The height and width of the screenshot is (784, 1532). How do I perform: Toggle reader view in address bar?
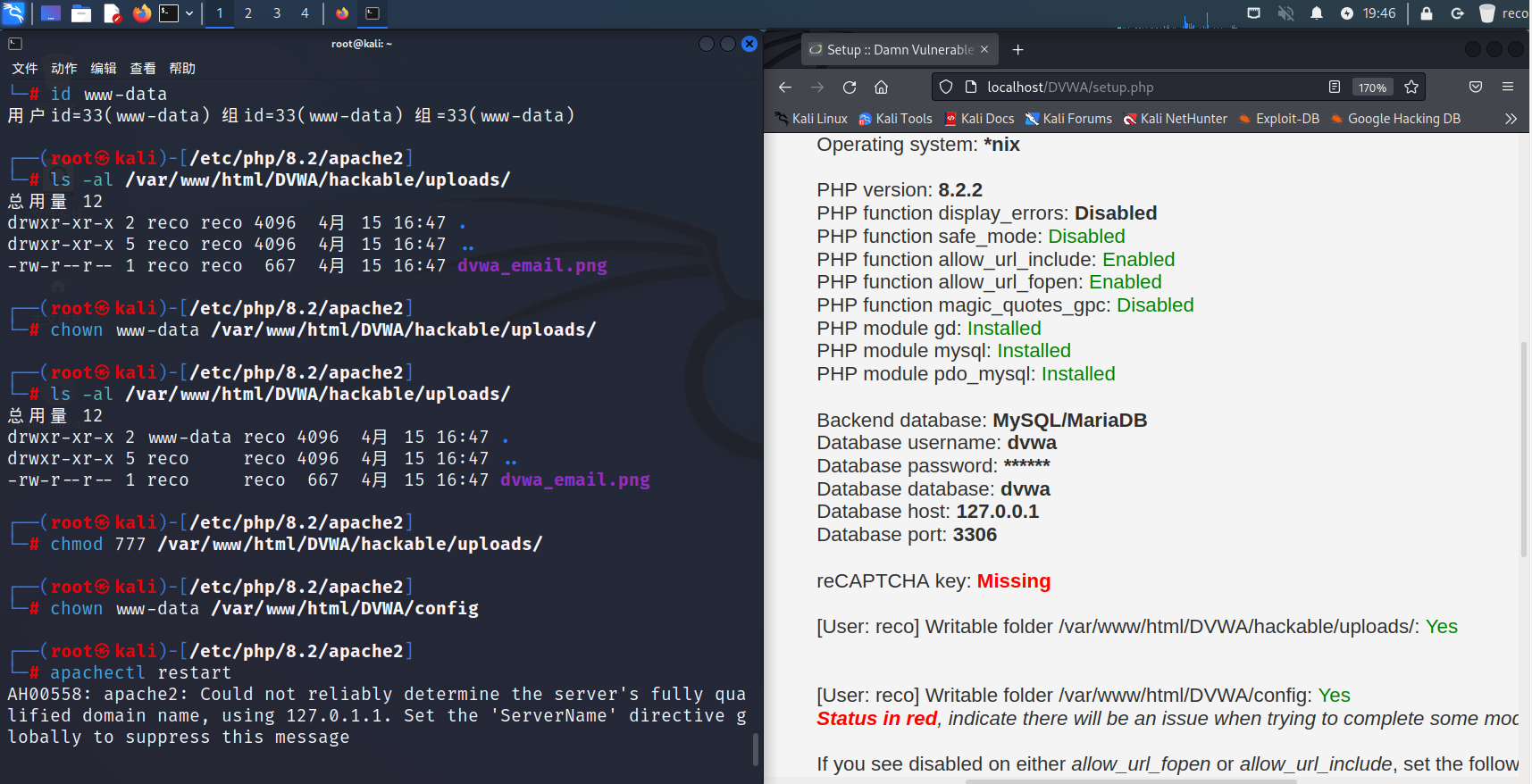(1335, 88)
